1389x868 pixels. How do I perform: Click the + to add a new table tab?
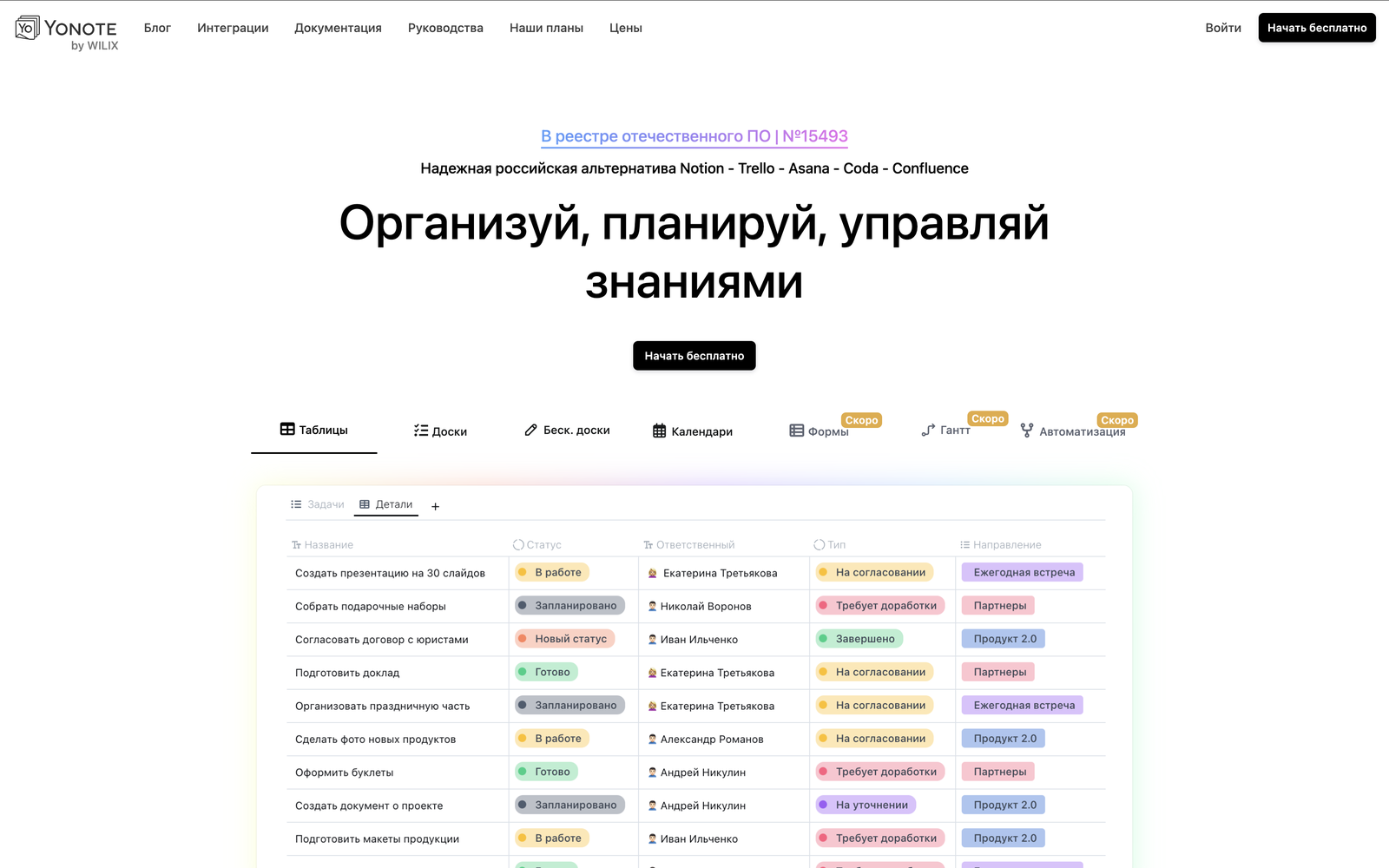[x=435, y=505]
